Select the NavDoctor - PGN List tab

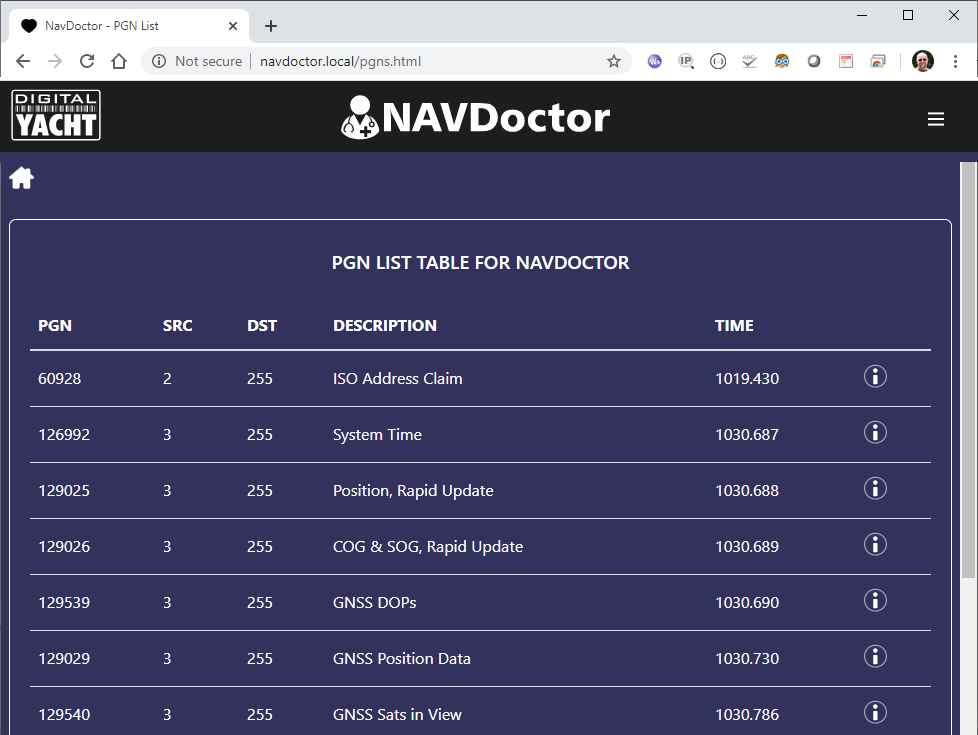point(120,26)
